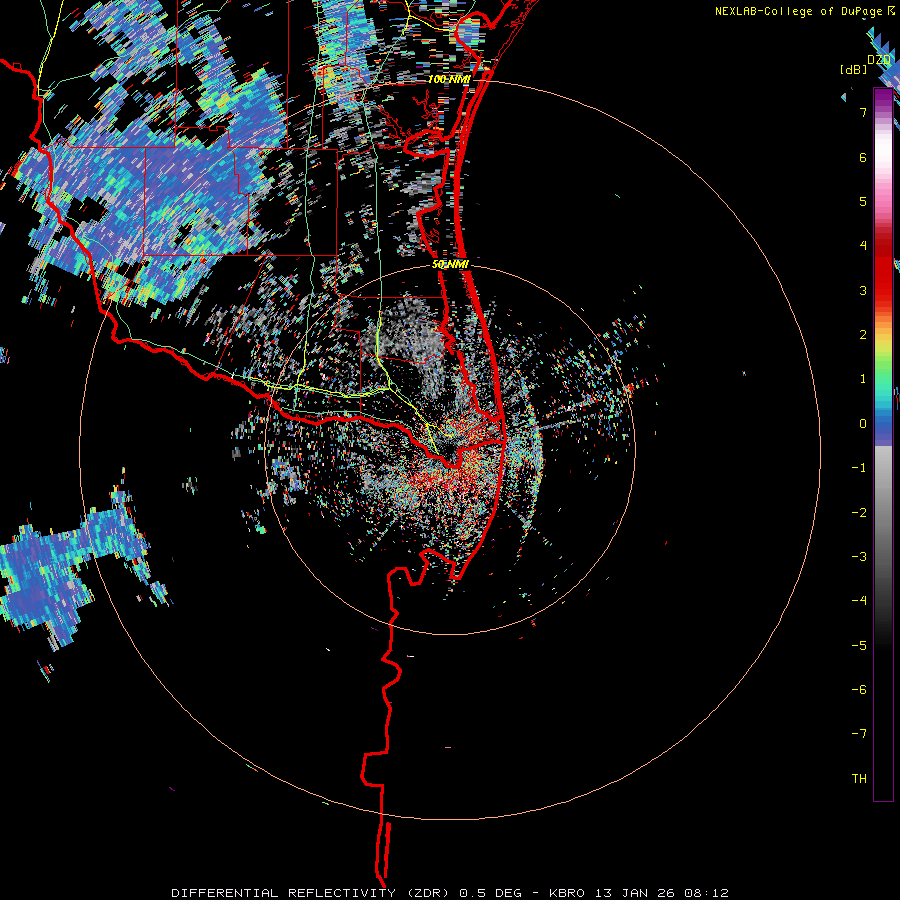Click the color scale value -4
The image size is (900, 900).
859,601
